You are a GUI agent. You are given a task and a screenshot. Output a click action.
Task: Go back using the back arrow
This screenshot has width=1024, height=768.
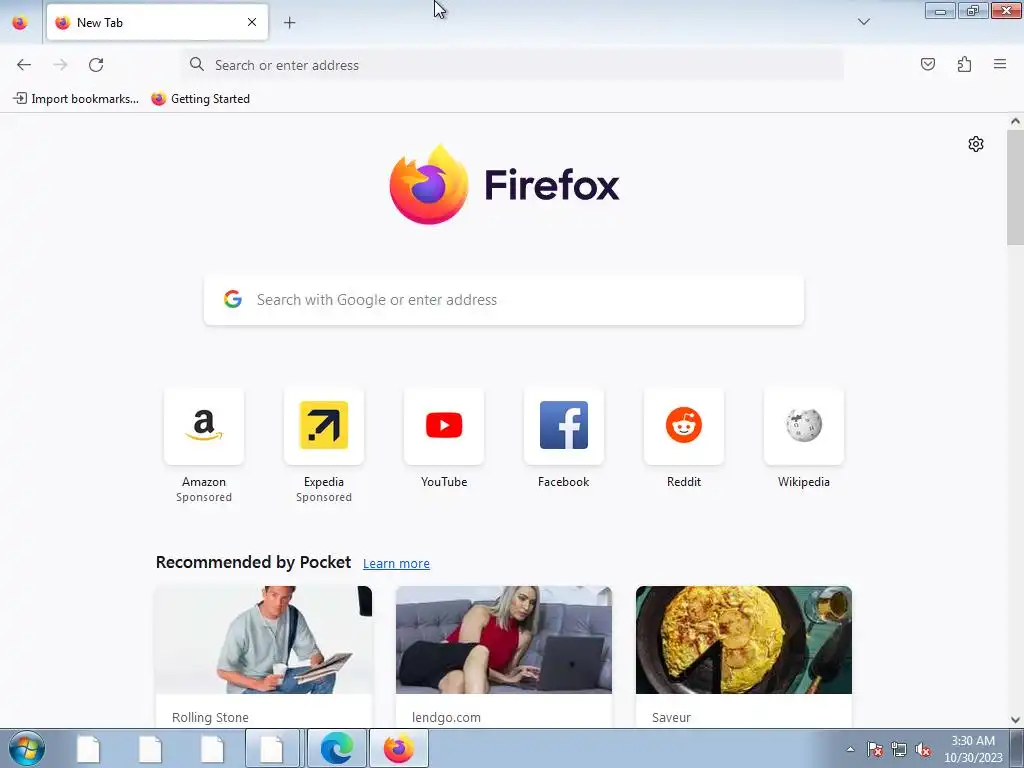(x=24, y=65)
